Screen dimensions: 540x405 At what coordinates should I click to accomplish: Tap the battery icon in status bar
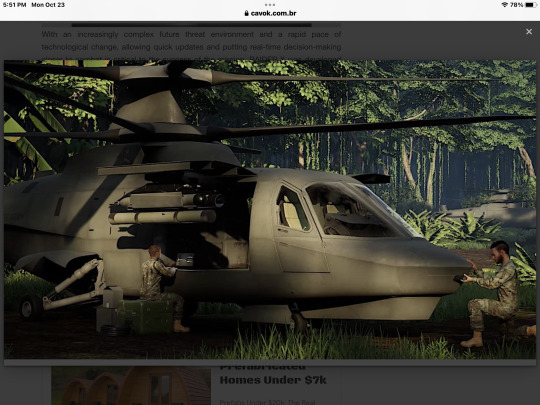(531, 5)
